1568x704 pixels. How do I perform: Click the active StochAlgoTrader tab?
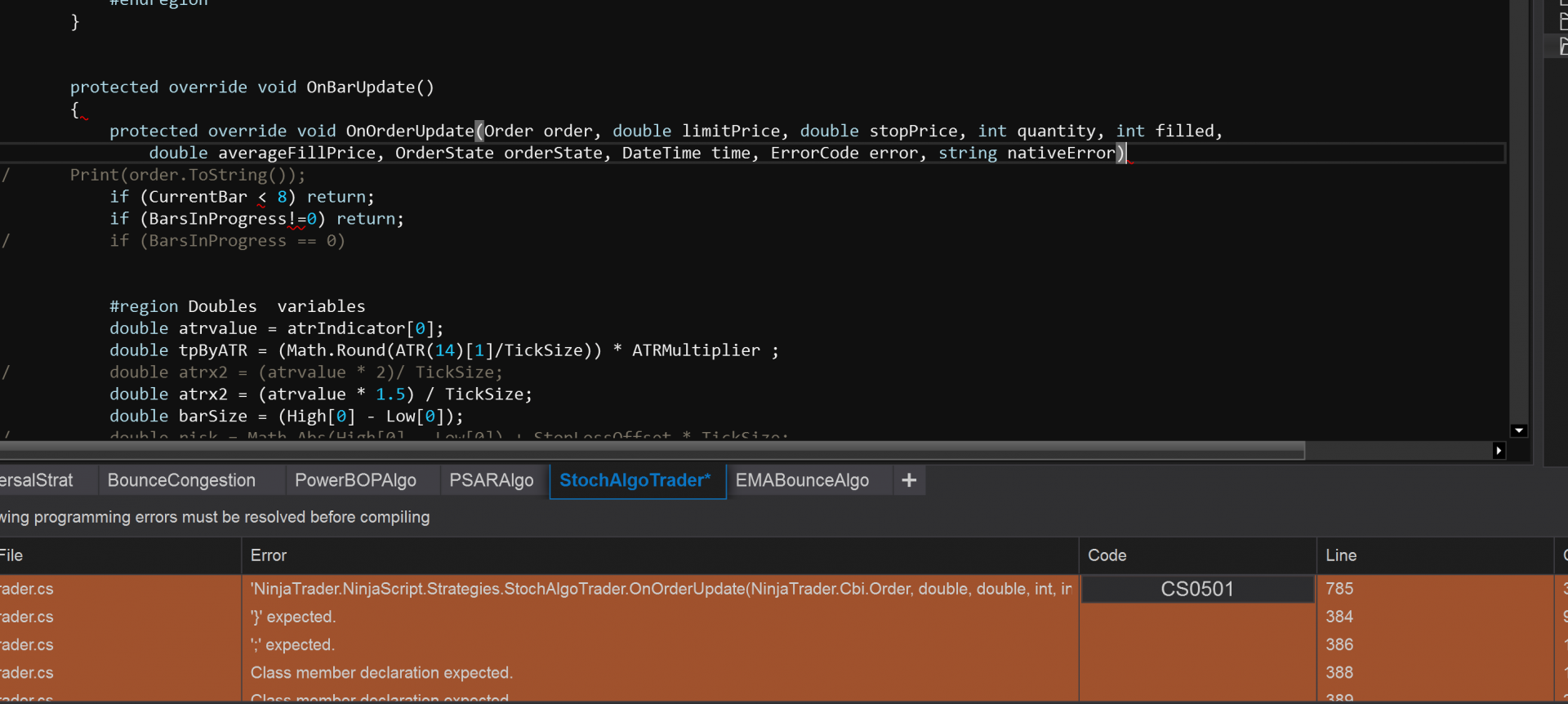(x=635, y=480)
